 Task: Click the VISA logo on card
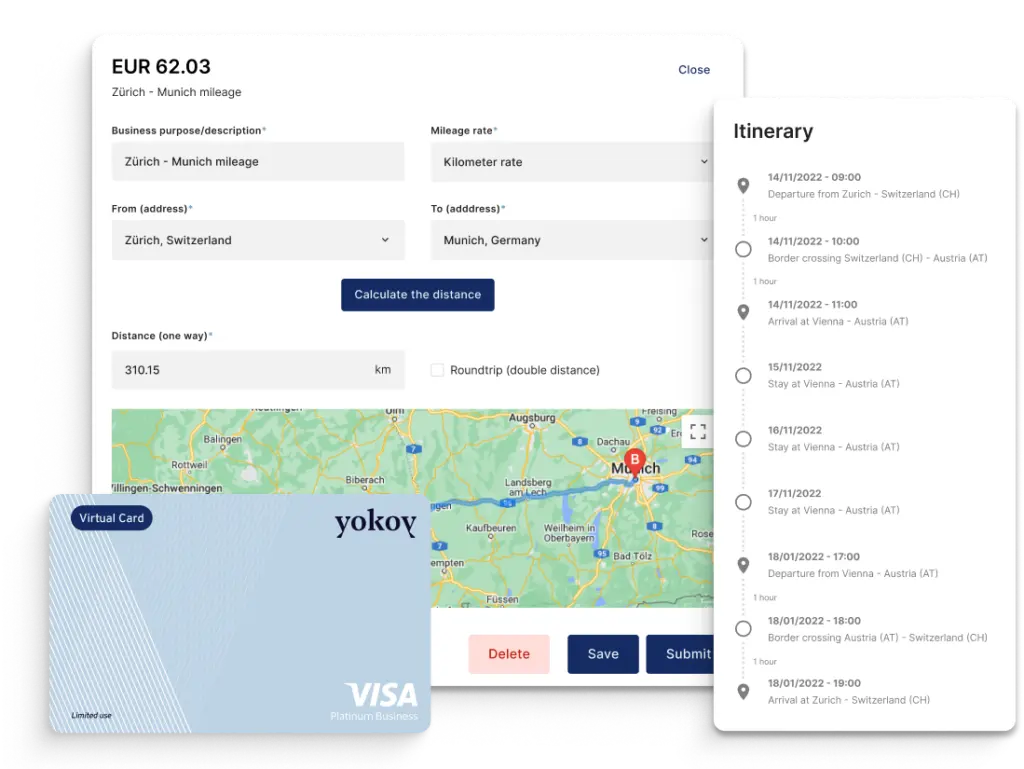pyautogui.click(x=381, y=695)
